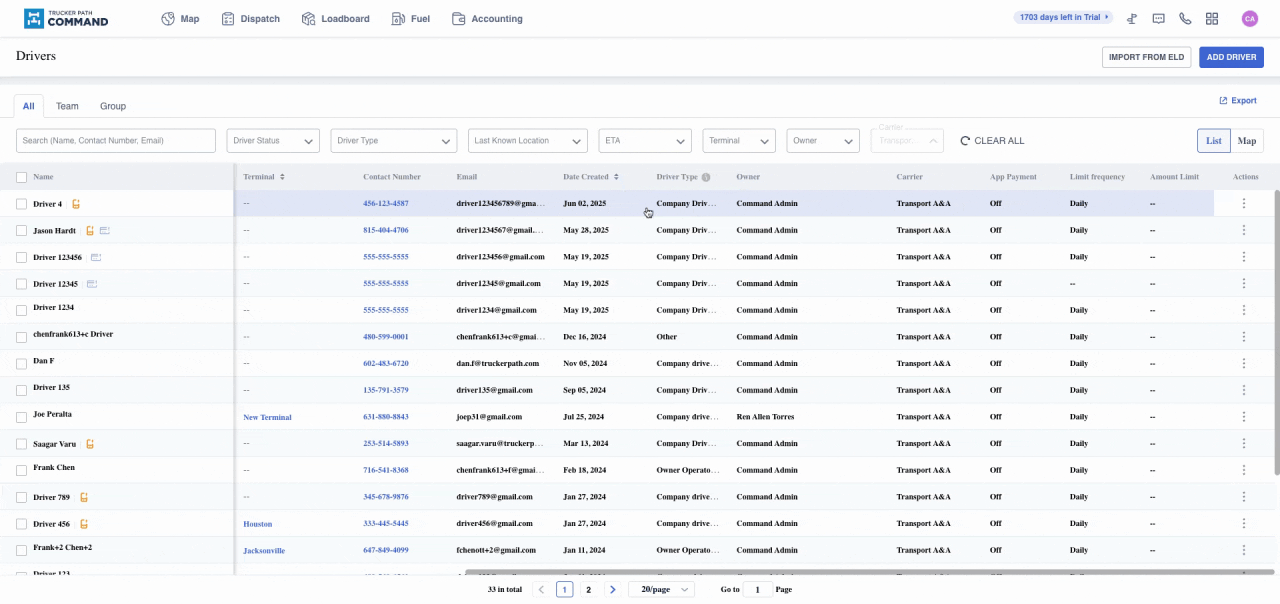Click the orange device icon beside Driver 456

84,524
